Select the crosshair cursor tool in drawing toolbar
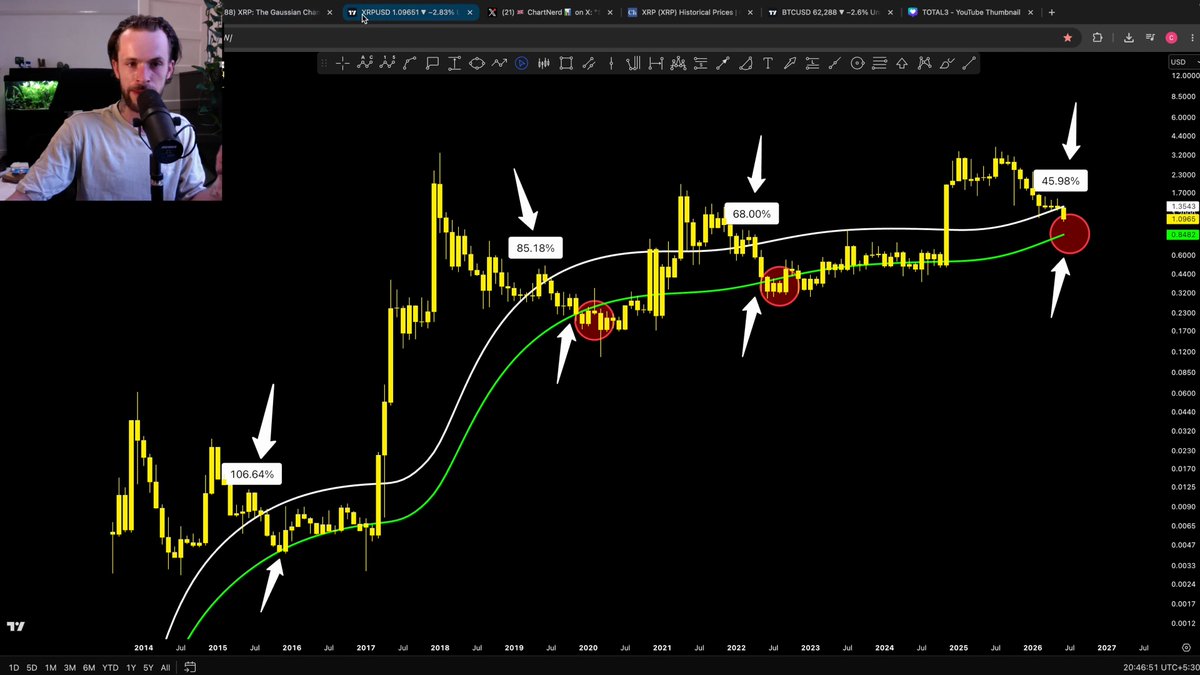This screenshot has width=1200, height=675. point(343,63)
